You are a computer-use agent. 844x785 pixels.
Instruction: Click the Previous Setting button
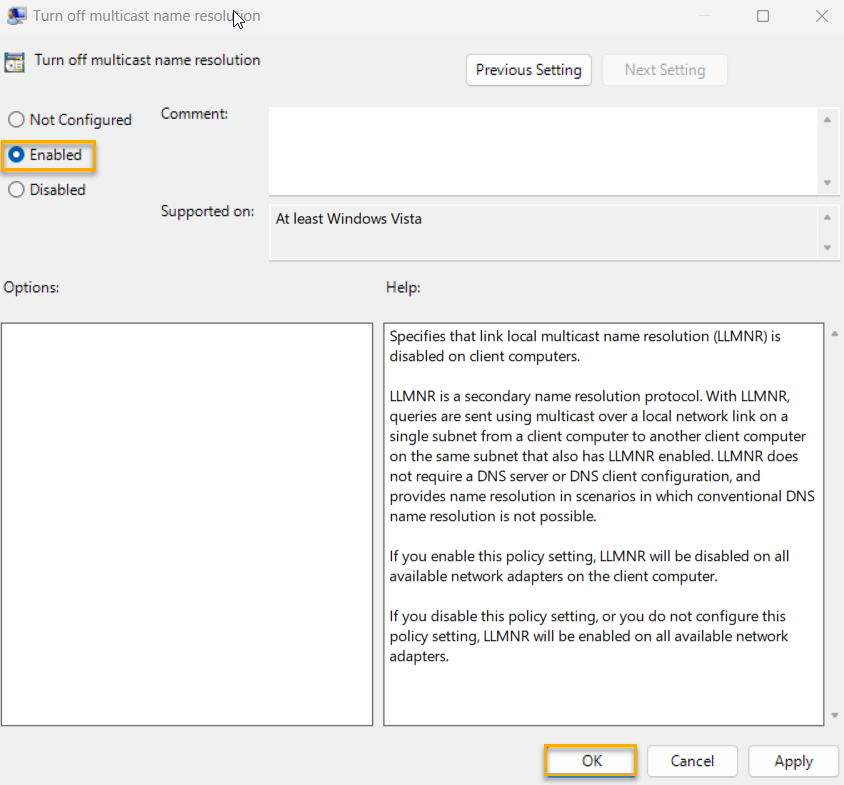[x=528, y=70]
